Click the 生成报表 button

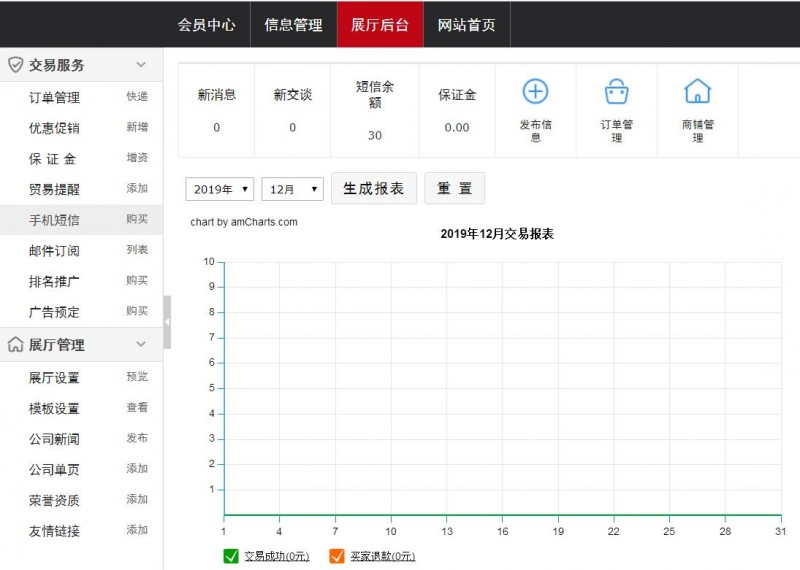[373, 188]
